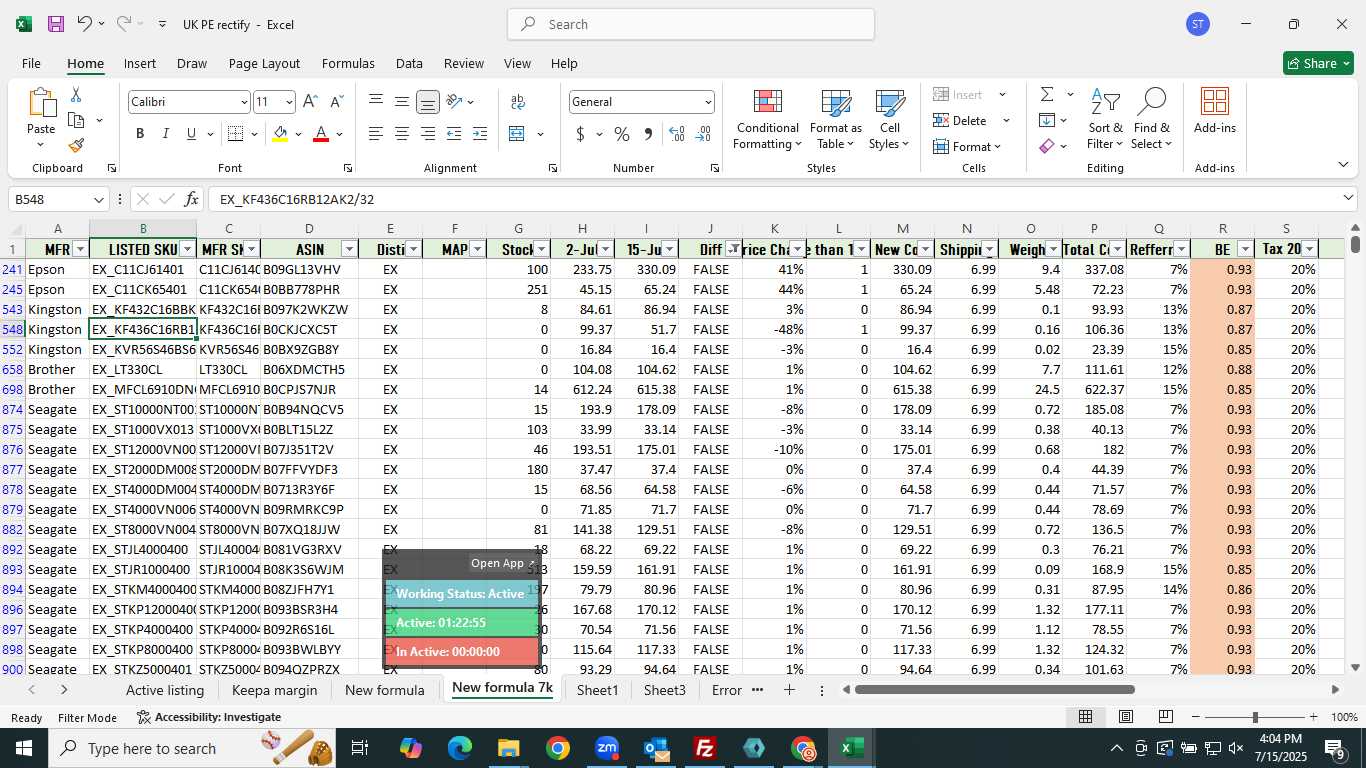The height and width of the screenshot is (768, 1366).
Task: Click the Copy icon in Clipboard group
Action: pos(76,120)
